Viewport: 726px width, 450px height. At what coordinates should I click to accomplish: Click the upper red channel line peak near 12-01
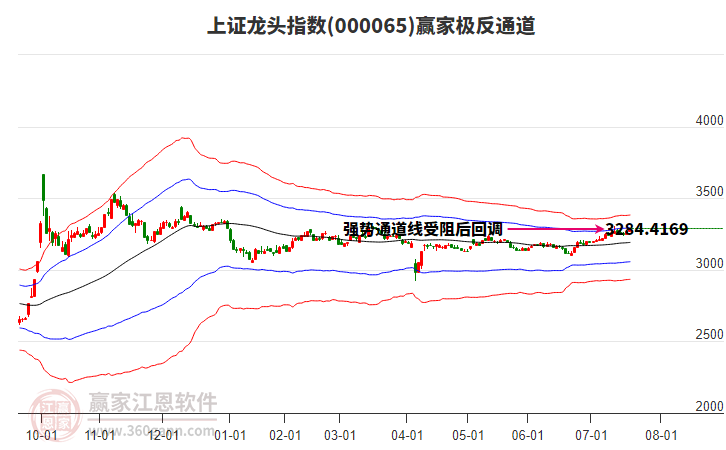[x=186, y=138]
